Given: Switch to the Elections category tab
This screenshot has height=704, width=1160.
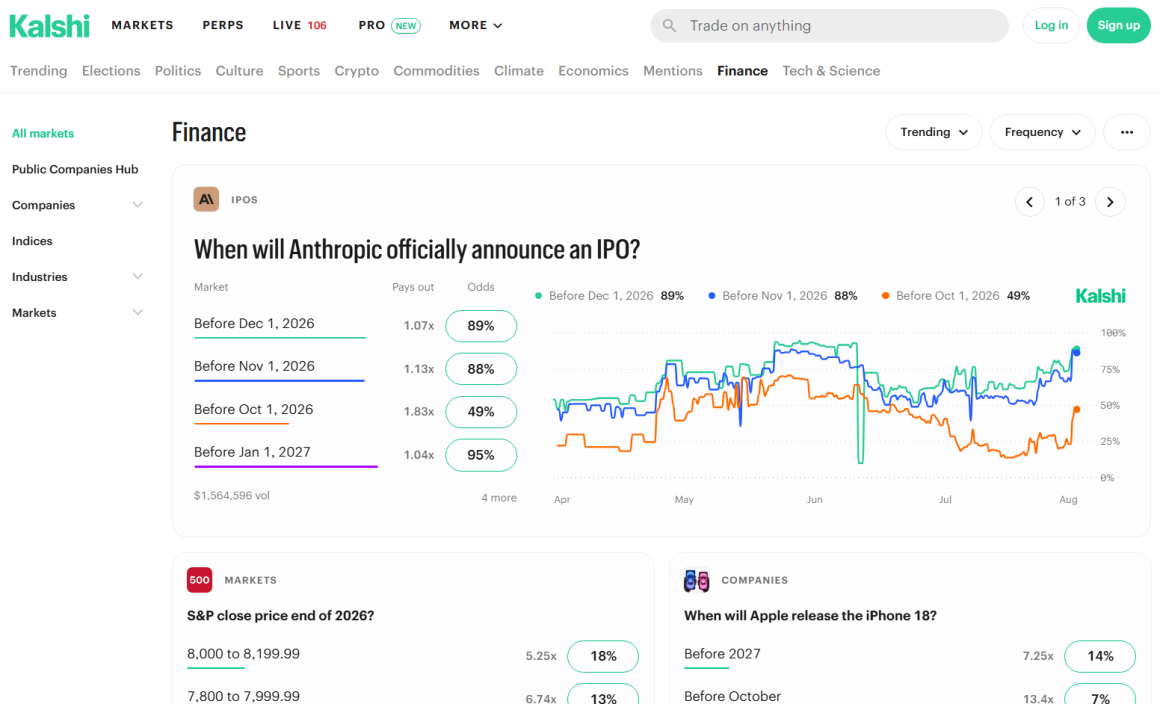Looking at the screenshot, I should pos(111,71).
